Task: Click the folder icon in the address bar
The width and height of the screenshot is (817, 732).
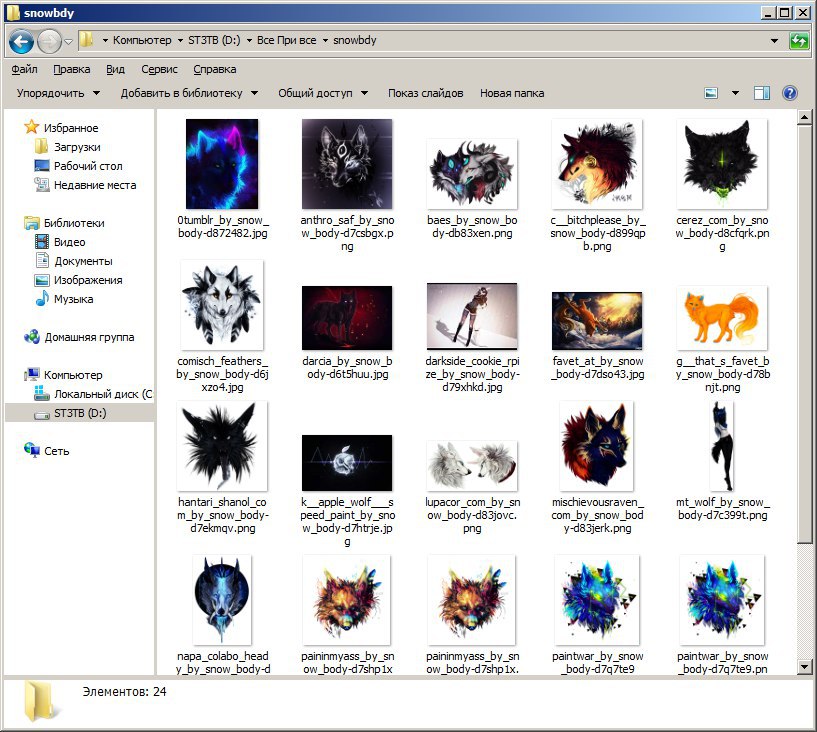Action: (86, 40)
